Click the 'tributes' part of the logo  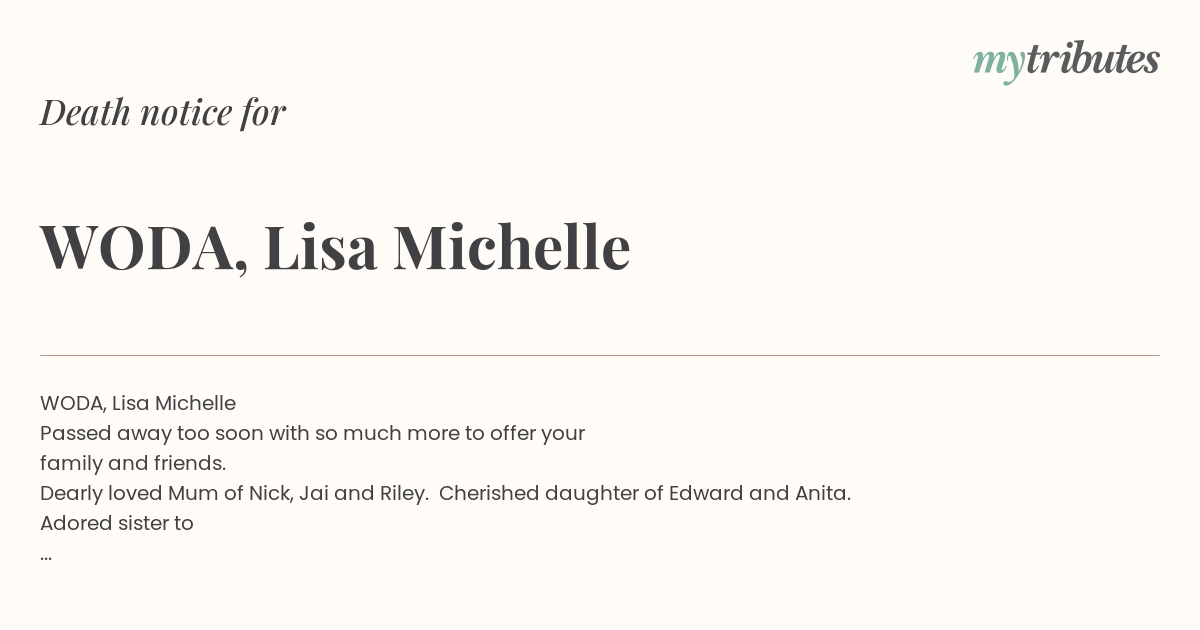pyautogui.click(x=1093, y=60)
